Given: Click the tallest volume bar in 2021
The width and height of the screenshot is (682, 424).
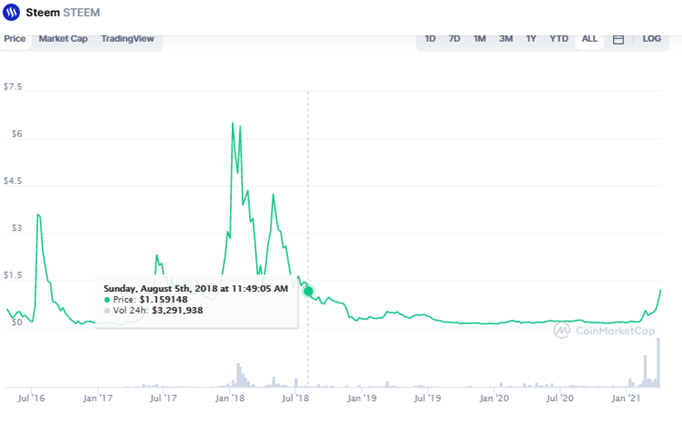Looking at the screenshot, I should [659, 362].
